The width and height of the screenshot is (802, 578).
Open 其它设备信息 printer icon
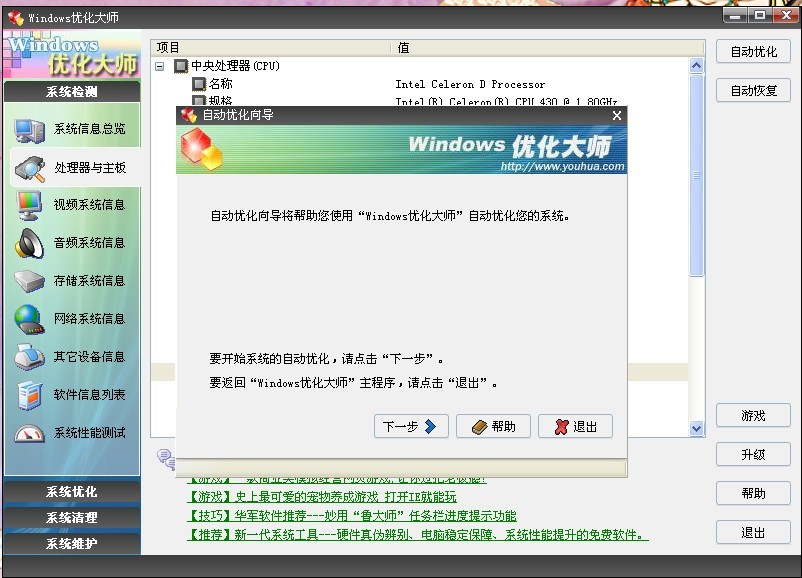pyautogui.click(x=29, y=357)
